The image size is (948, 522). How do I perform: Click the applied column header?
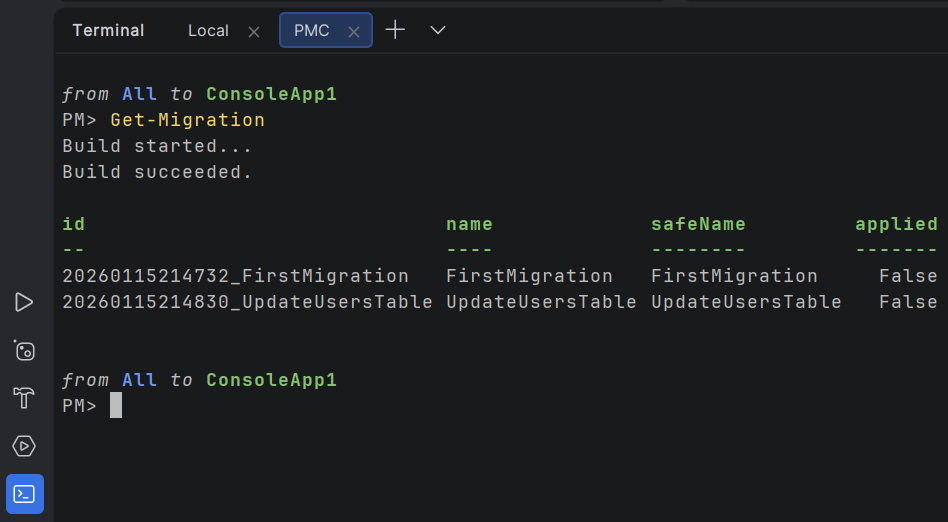(896, 224)
